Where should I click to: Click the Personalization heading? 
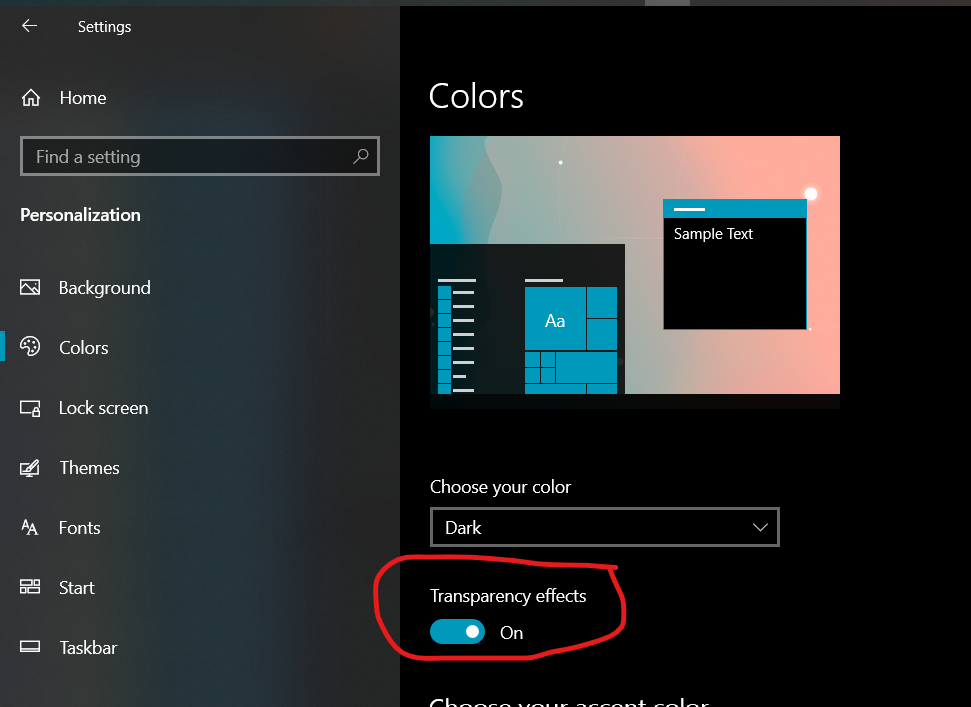[x=81, y=215]
